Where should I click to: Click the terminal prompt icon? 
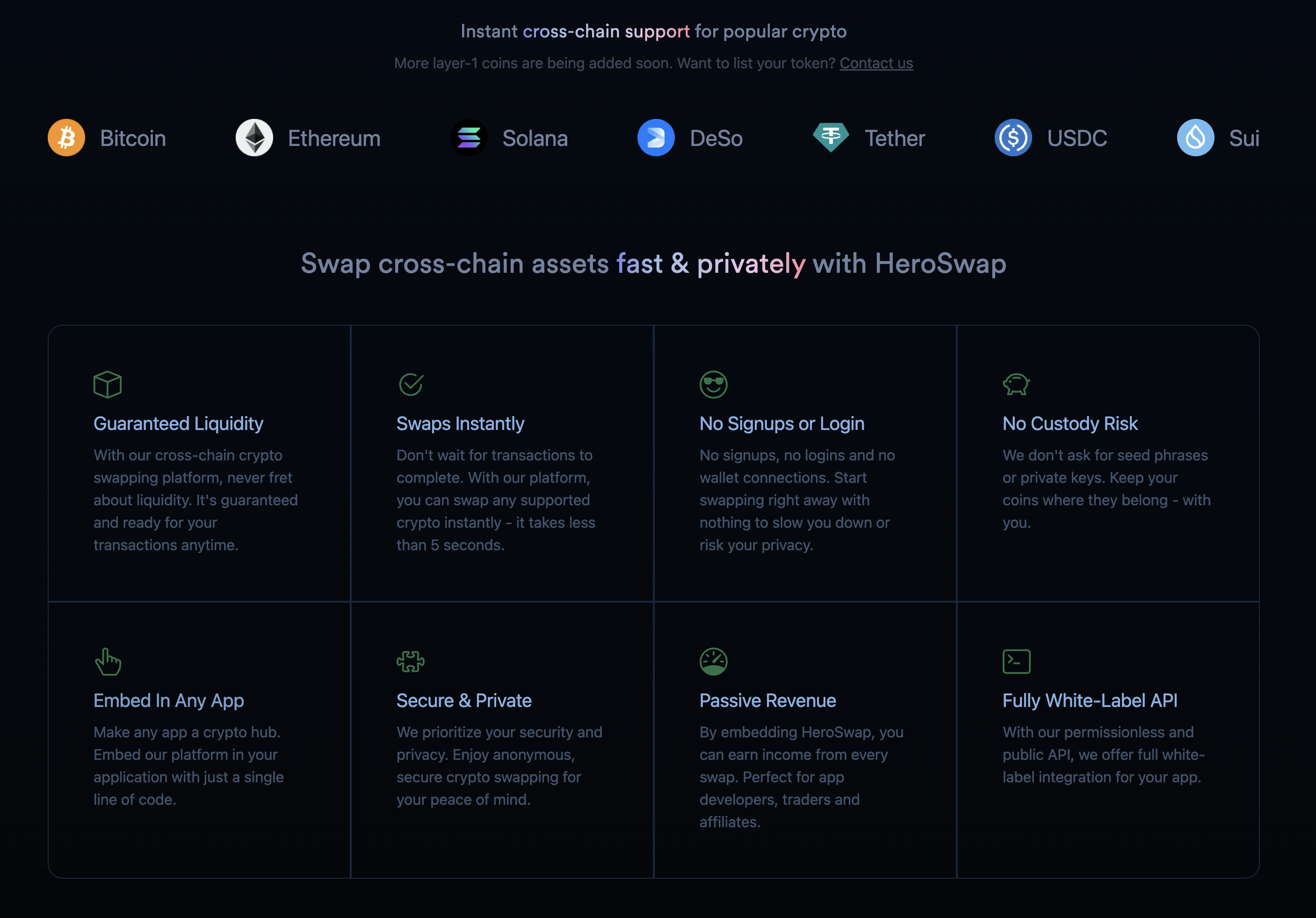[1017, 662]
